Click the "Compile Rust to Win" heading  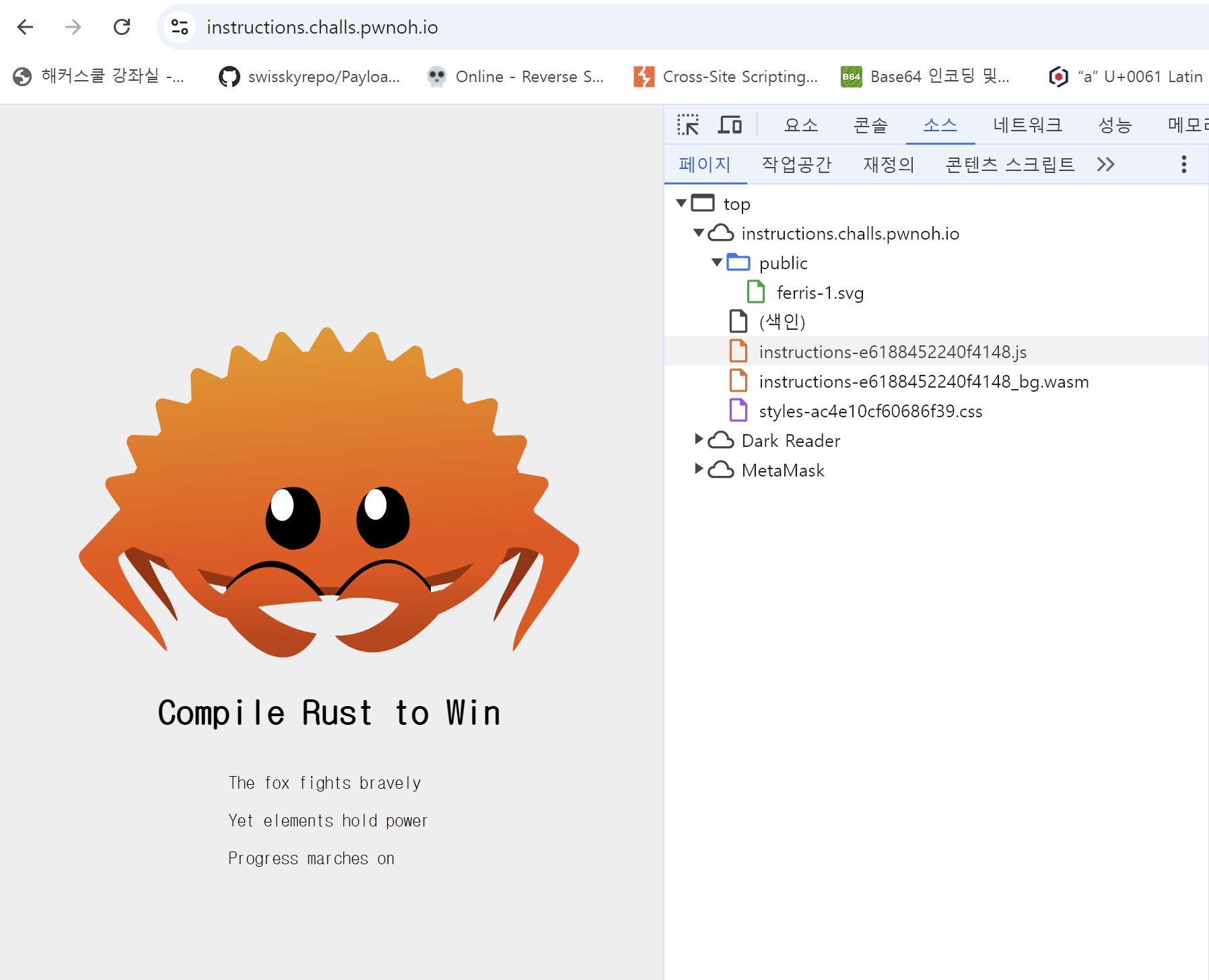[329, 713]
